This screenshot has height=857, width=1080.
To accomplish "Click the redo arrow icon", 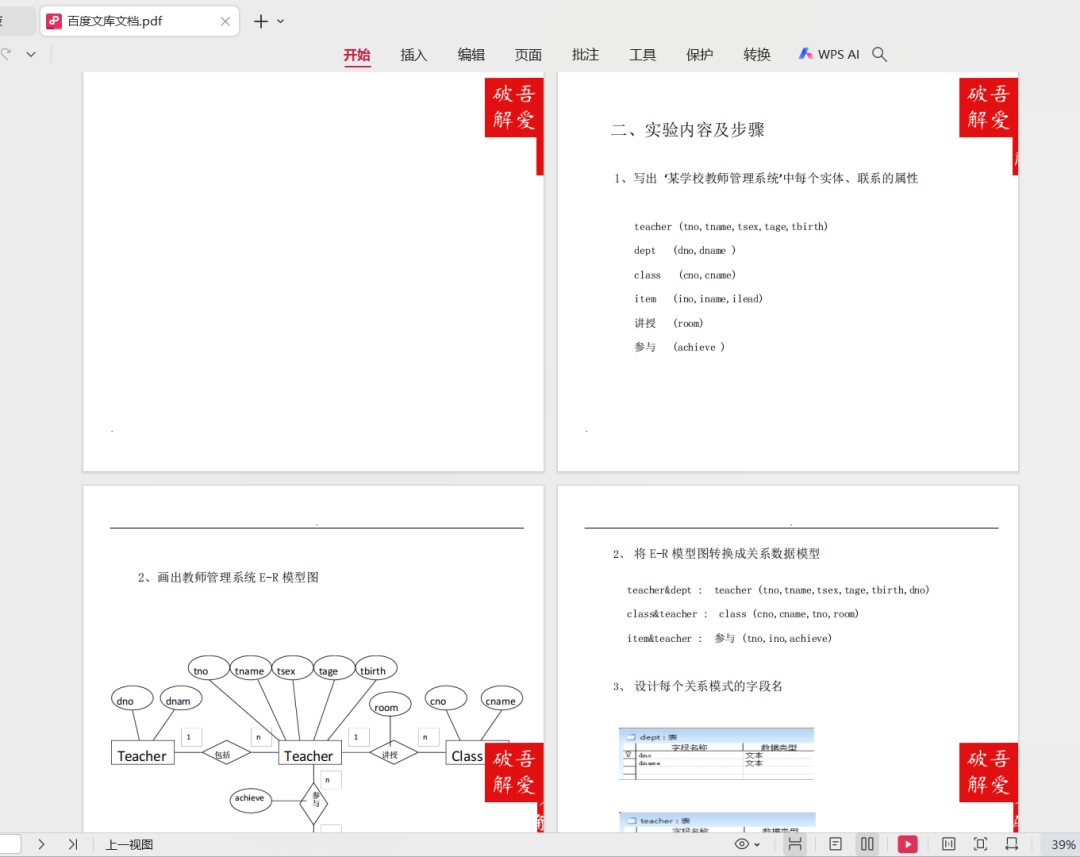I will 6,54.
